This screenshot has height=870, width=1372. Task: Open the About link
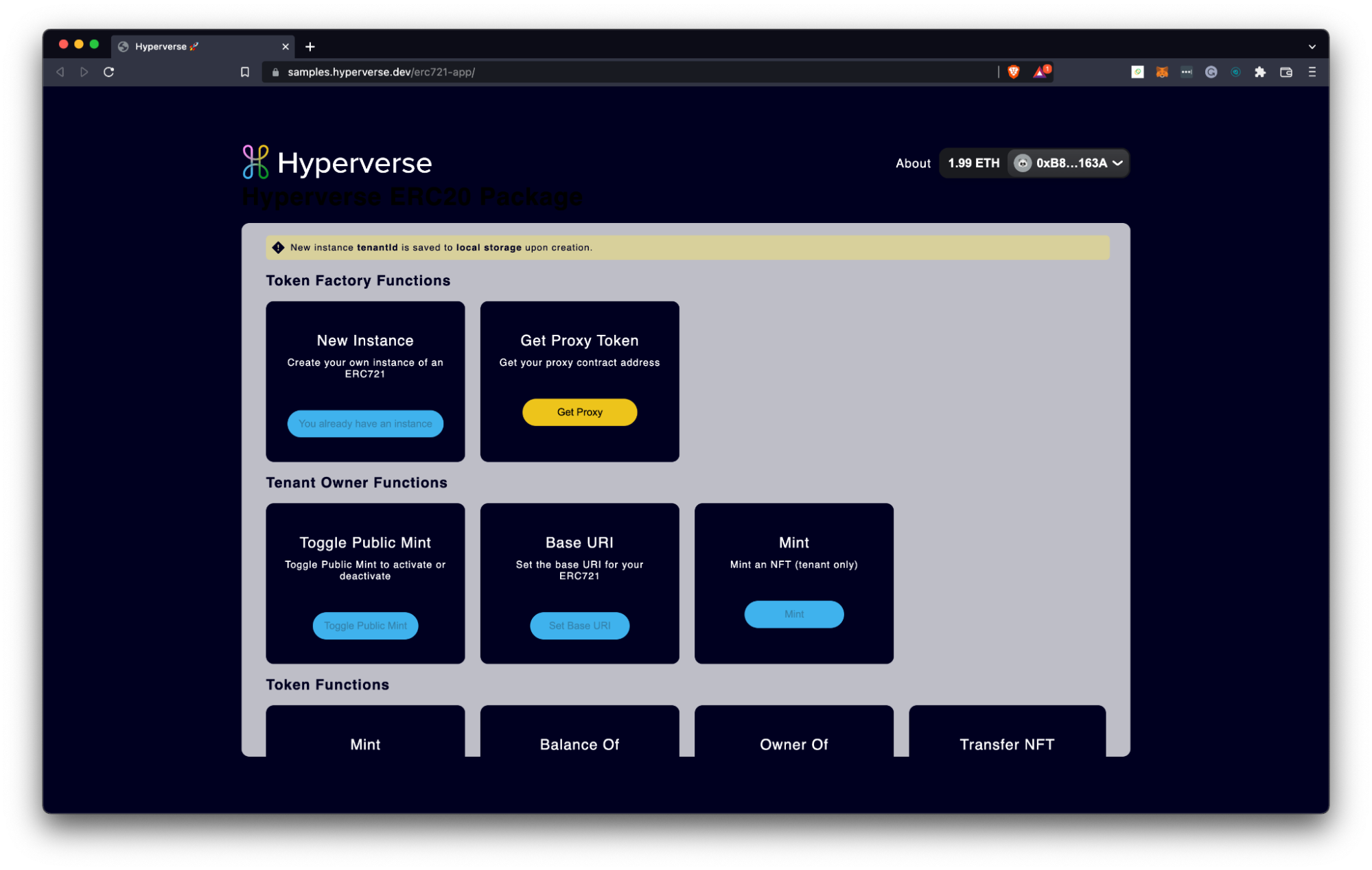[913, 163]
